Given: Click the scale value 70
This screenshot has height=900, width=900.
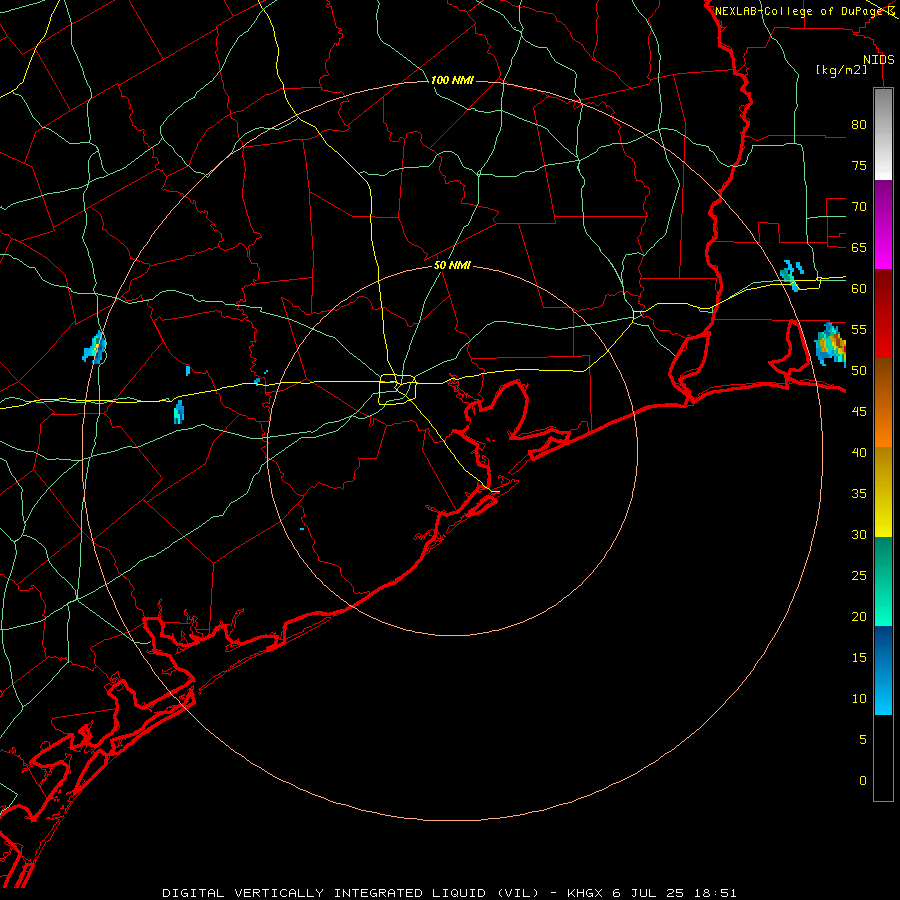Looking at the screenshot, I should tap(859, 207).
